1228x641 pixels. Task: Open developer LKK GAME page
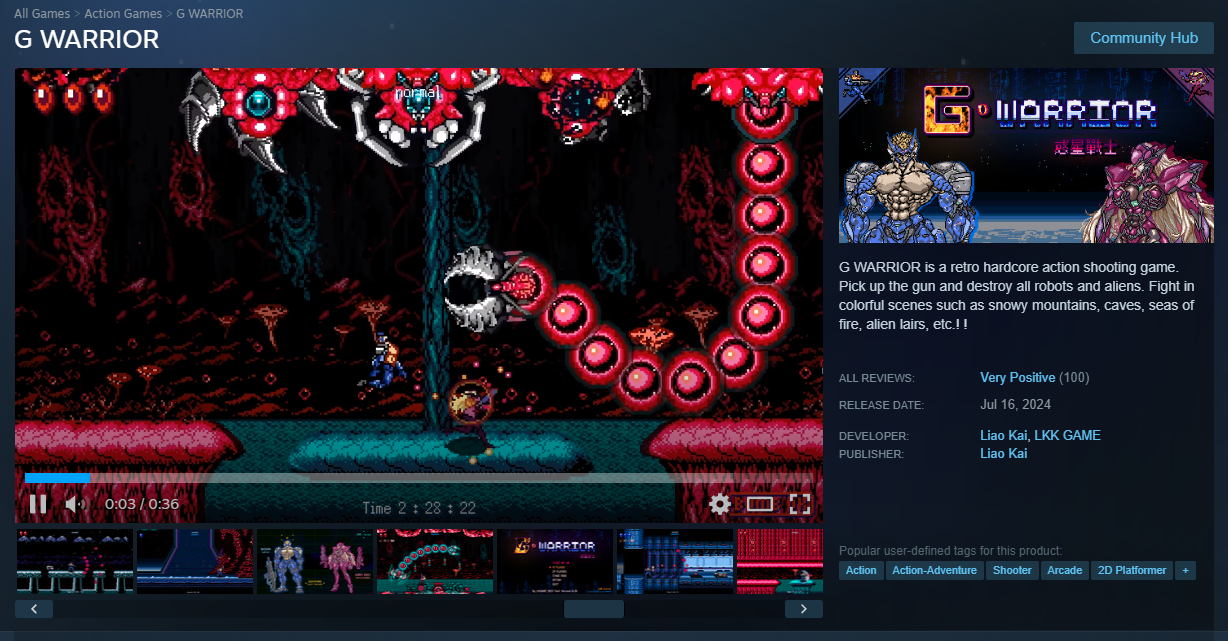tap(1067, 436)
